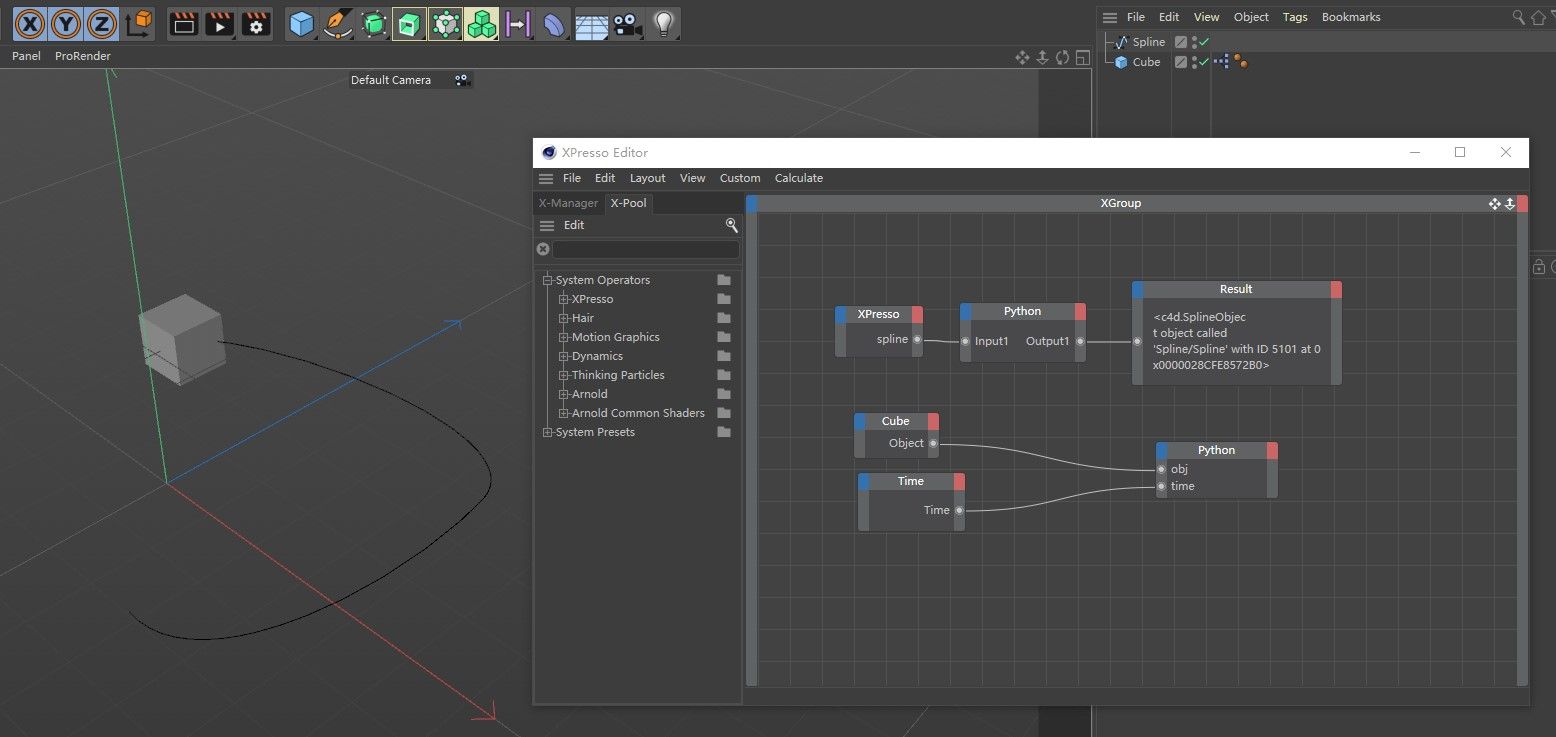Click Object Manager search magnifier icon
The width and height of the screenshot is (1556, 737).
coord(1519,17)
